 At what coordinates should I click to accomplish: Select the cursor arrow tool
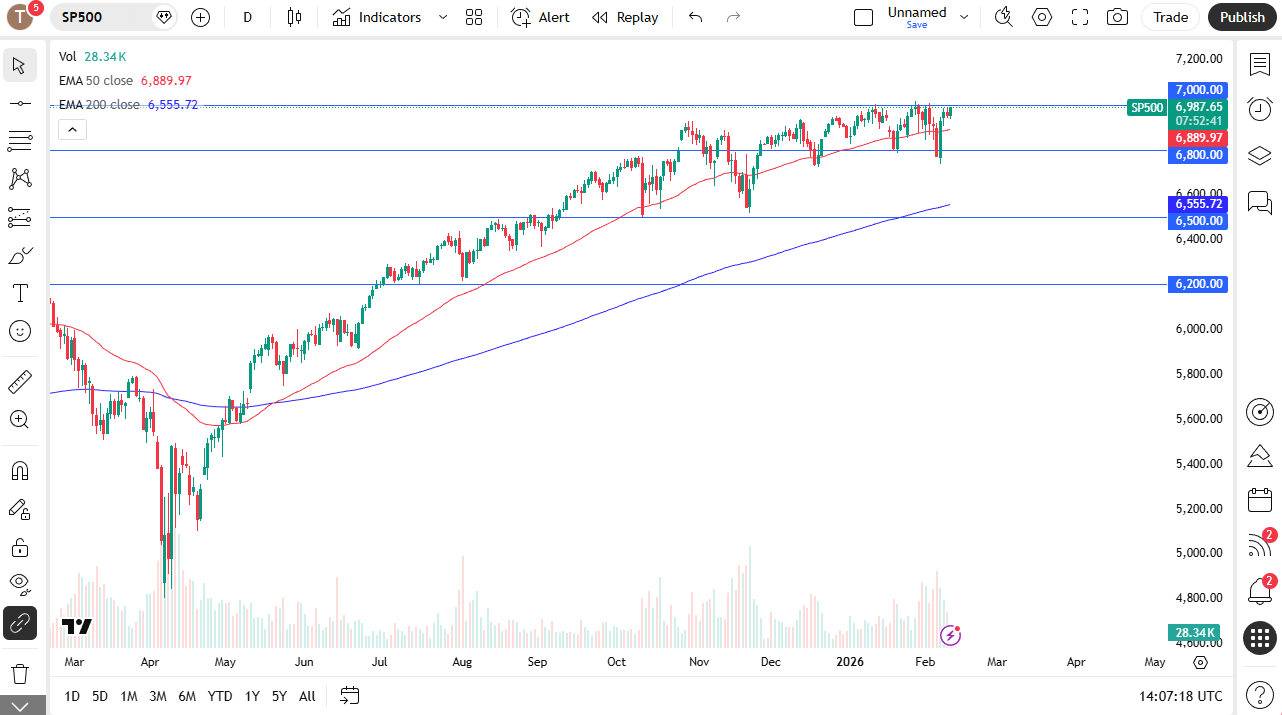[x=19, y=66]
